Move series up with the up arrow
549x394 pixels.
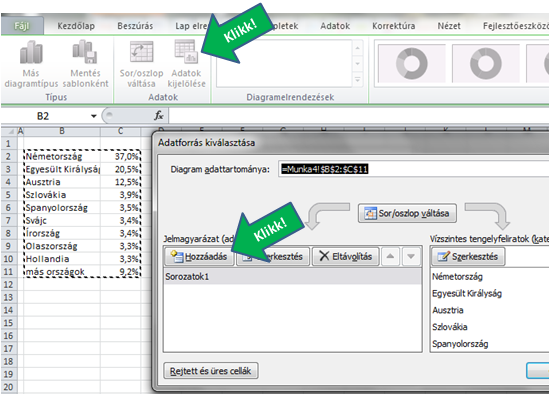coord(390,257)
